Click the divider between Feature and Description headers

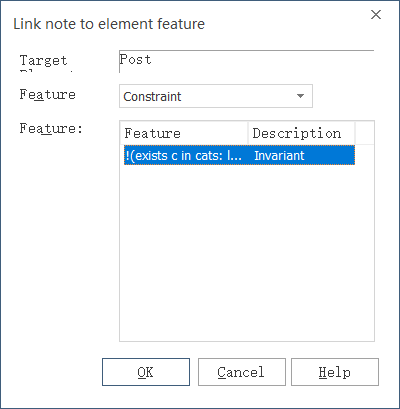point(248,133)
